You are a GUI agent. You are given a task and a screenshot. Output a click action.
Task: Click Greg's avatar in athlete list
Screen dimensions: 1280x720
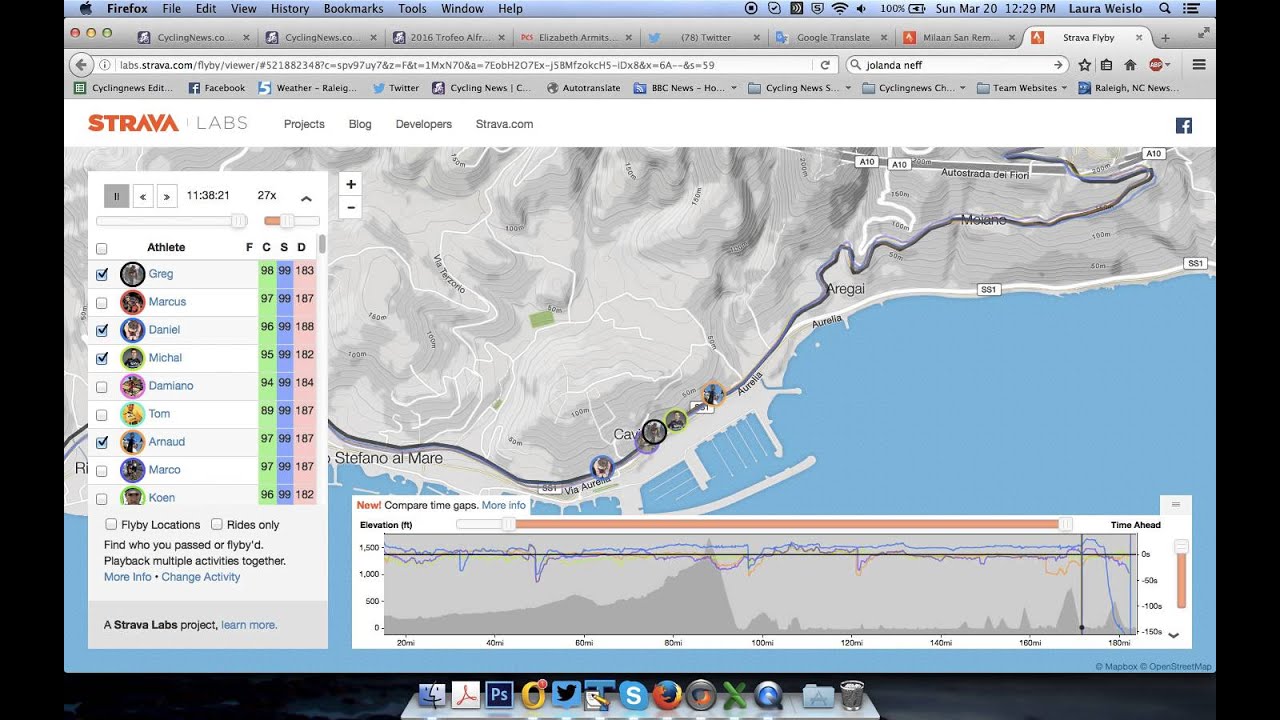[x=132, y=274]
